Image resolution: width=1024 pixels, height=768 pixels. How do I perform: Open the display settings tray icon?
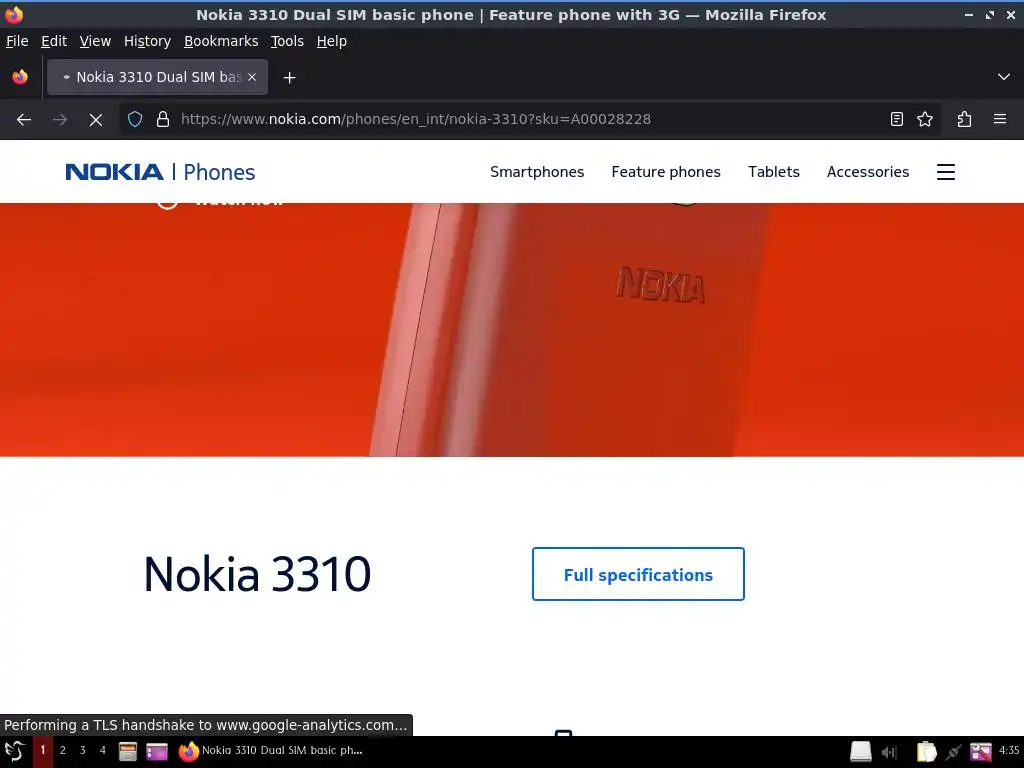[x=981, y=752]
